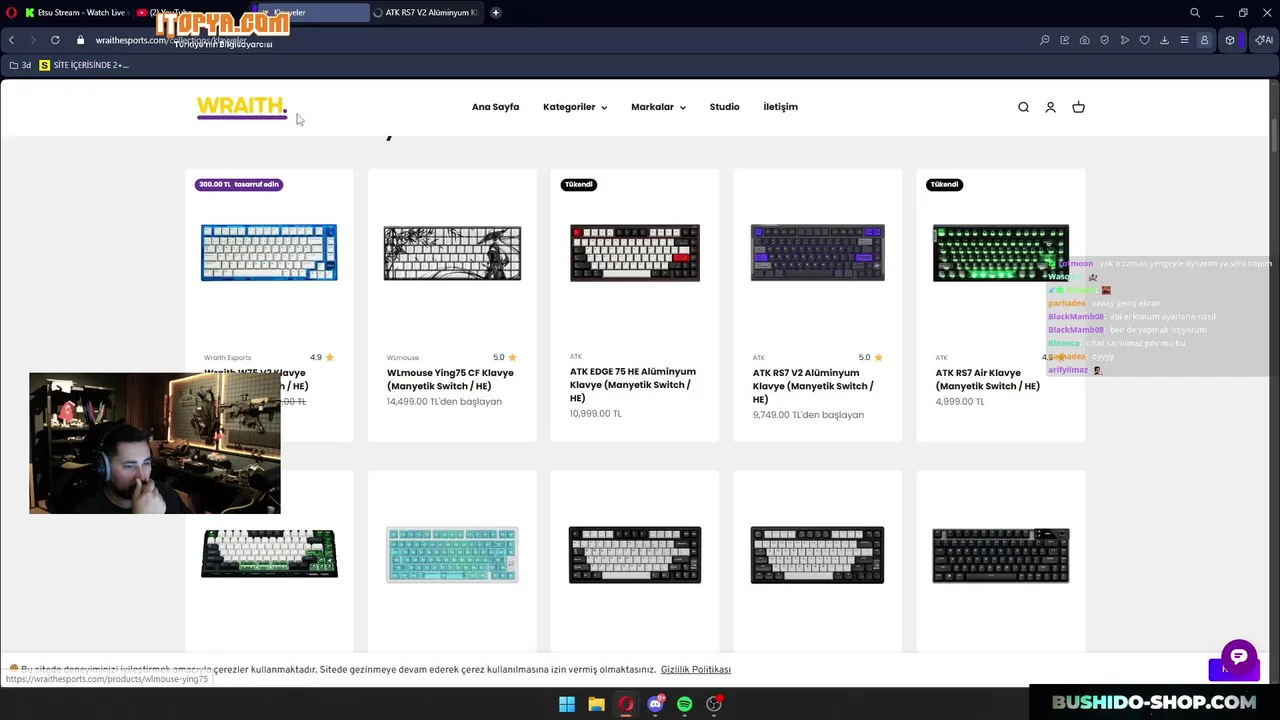Image resolution: width=1280 pixels, height=720 pixels.
Task: Click the blue Wraith W75 keyboard image
Action: pos(269,252)
